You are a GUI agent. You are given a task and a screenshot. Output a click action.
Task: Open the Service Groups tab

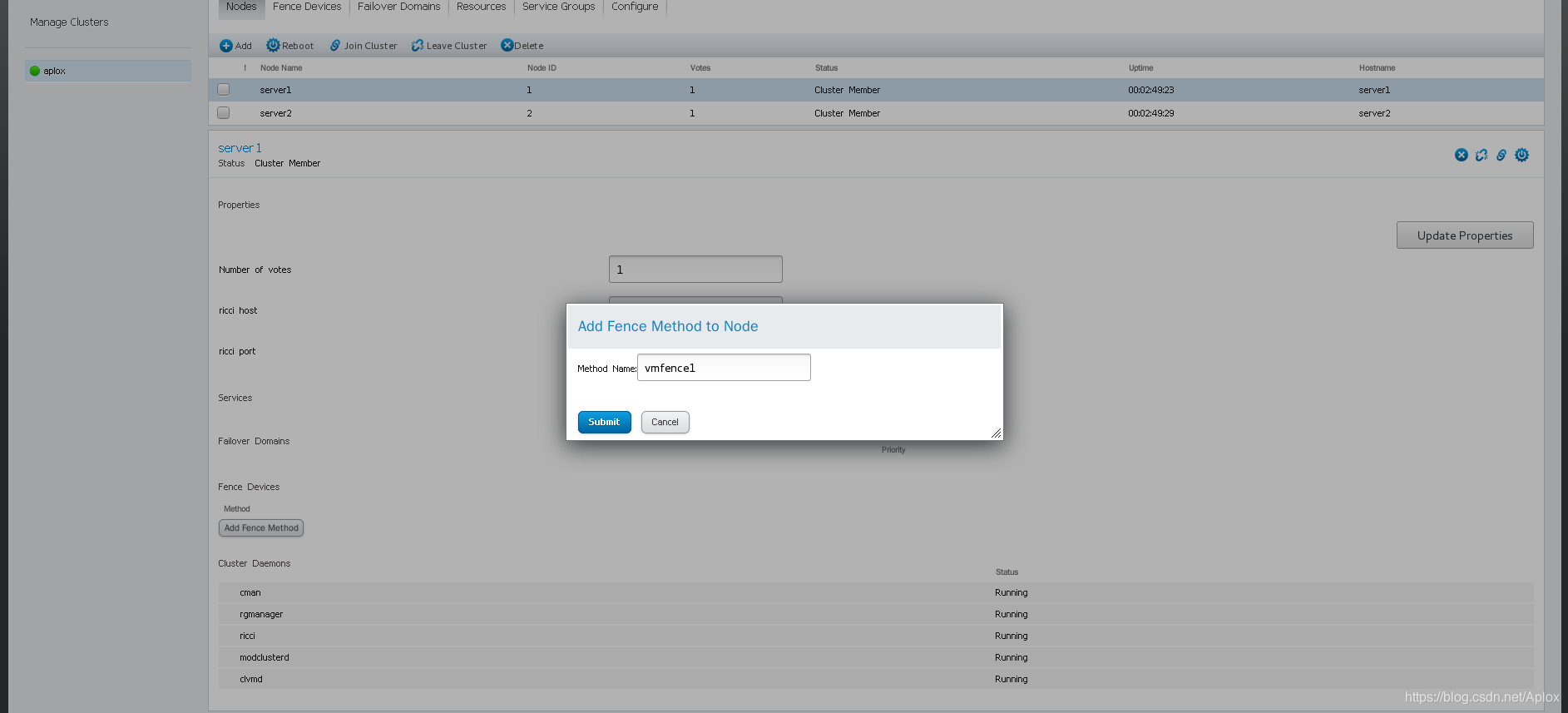click(x=559, y=7)
